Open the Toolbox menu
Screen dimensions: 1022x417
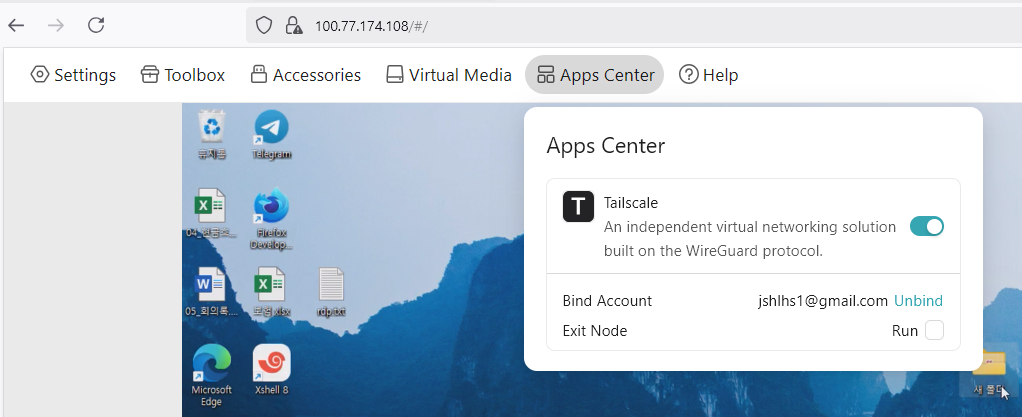point(183,75)
